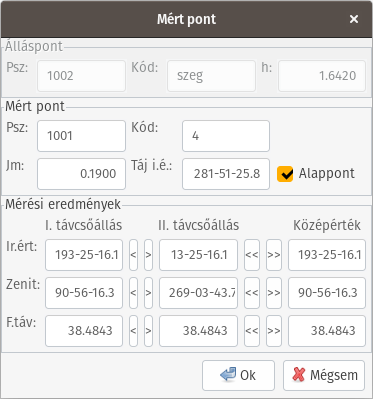Click the single < button in Ir.ért row

tap(133, 255)
